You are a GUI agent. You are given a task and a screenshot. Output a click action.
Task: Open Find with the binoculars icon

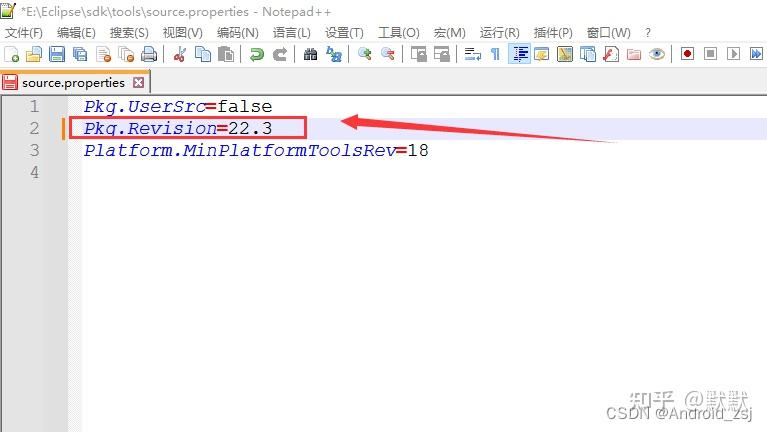click(x=310, y=54)
